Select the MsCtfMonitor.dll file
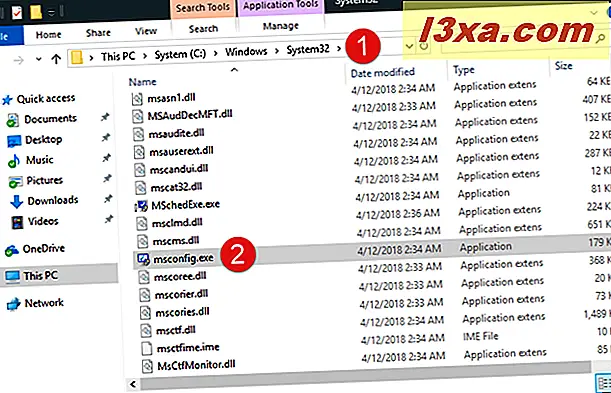Screen dimensions: 611x393 click(196, 365)
